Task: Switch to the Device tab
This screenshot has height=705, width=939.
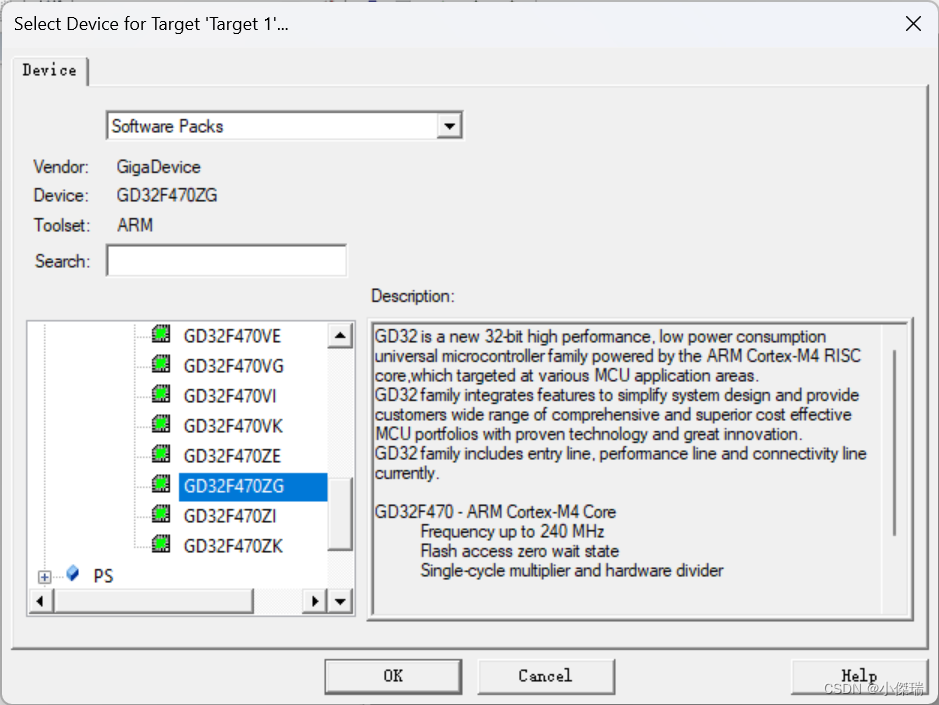Action: pyautogui.click(x=50, y=71)
